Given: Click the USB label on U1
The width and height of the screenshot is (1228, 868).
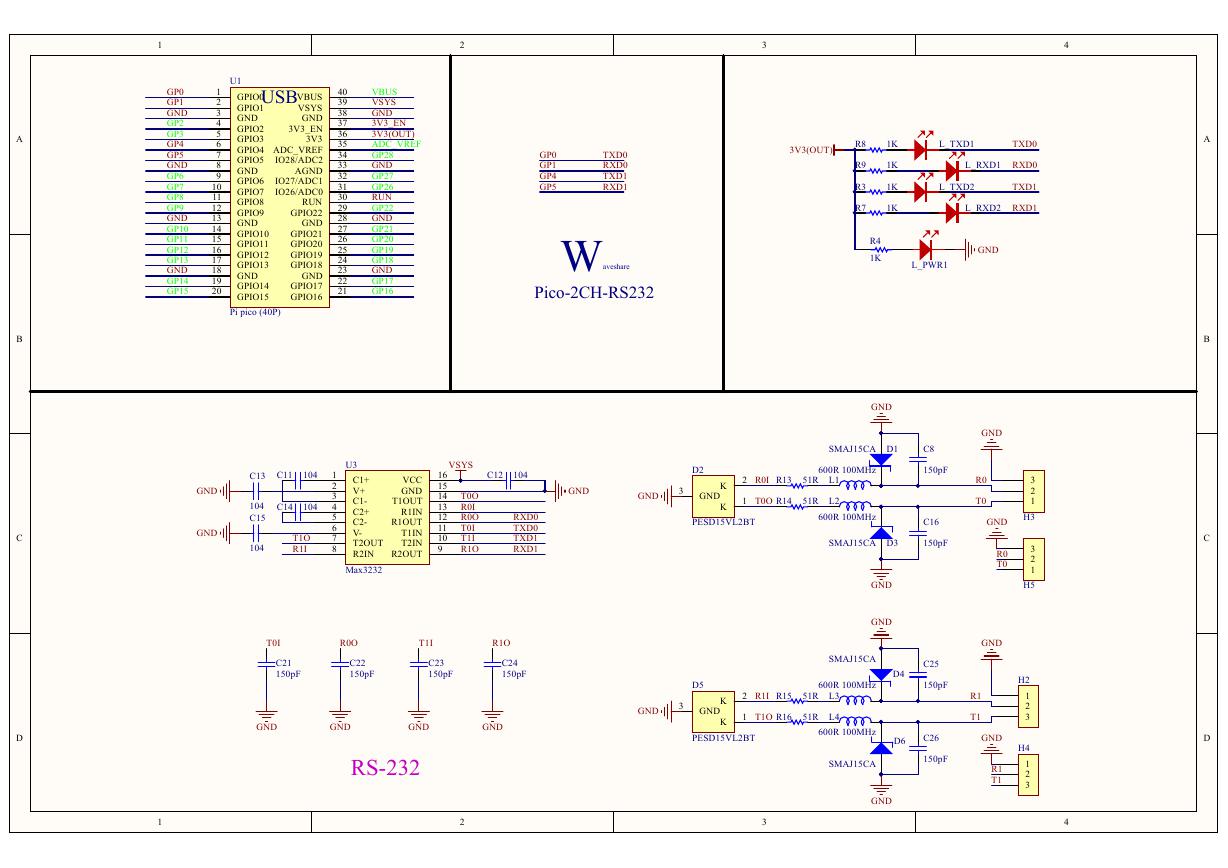Looking at the screenshot, I should (x=278, y=97).
